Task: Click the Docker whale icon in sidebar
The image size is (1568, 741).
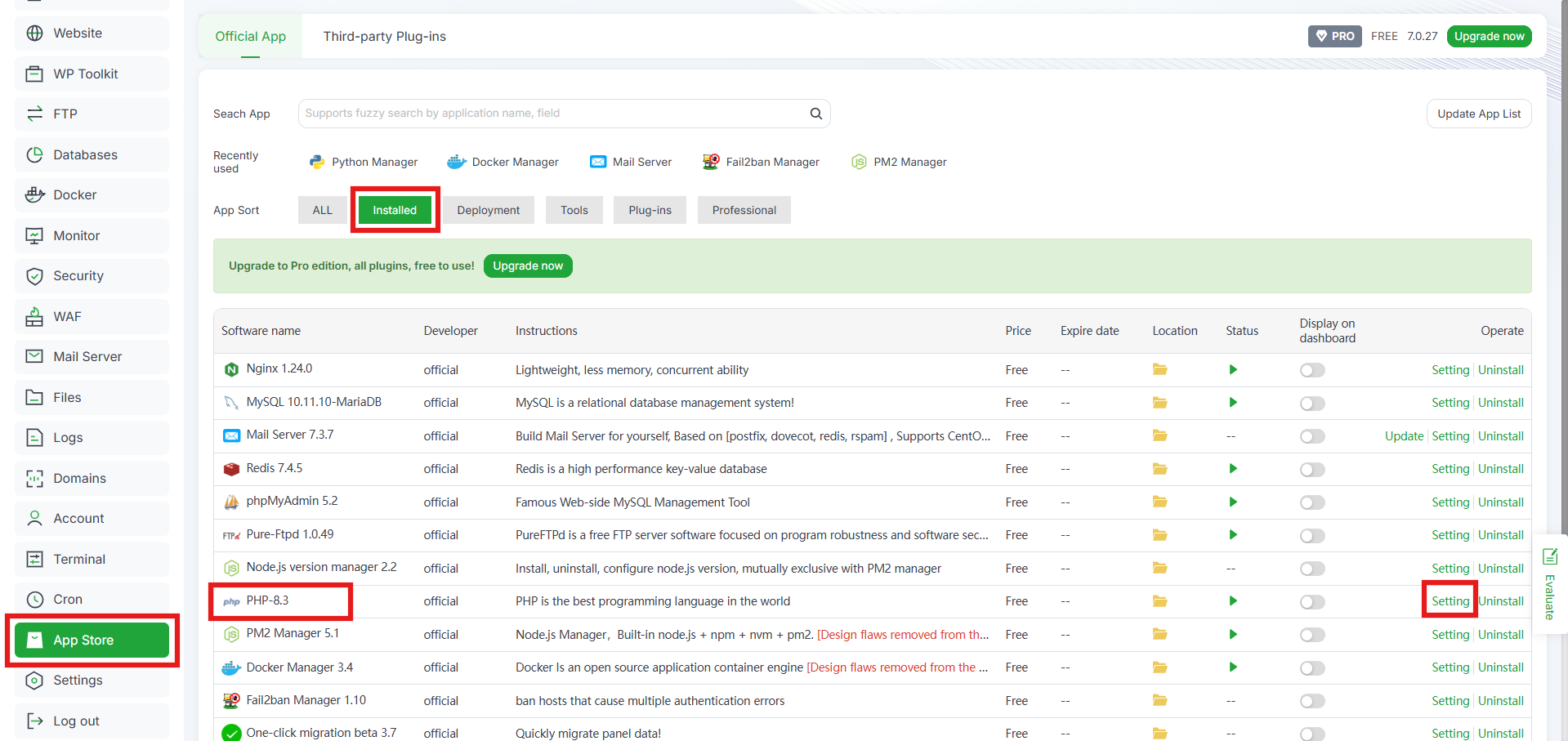Action: coord(34,194)
